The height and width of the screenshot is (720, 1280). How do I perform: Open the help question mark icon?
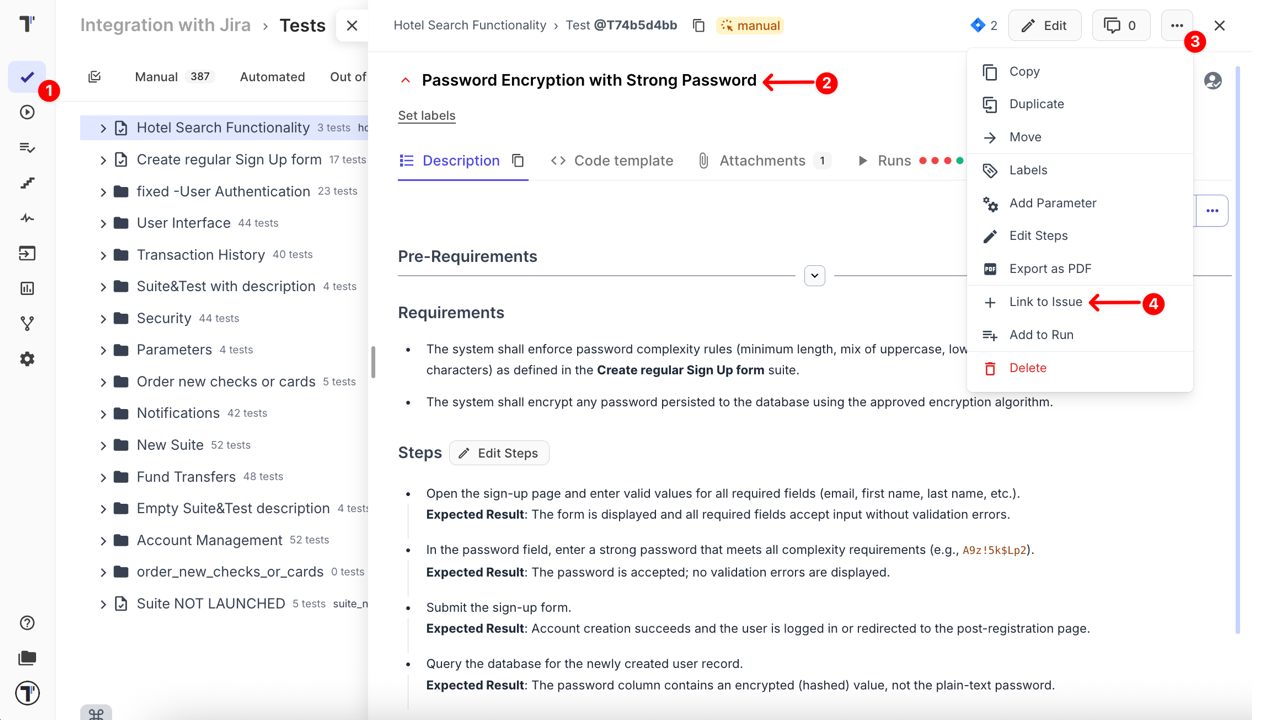point(27,623)
